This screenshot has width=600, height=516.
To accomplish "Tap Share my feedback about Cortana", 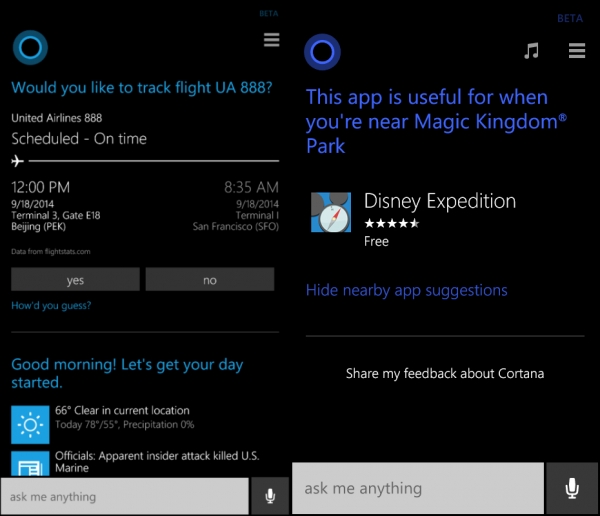I will coord(445,373).
